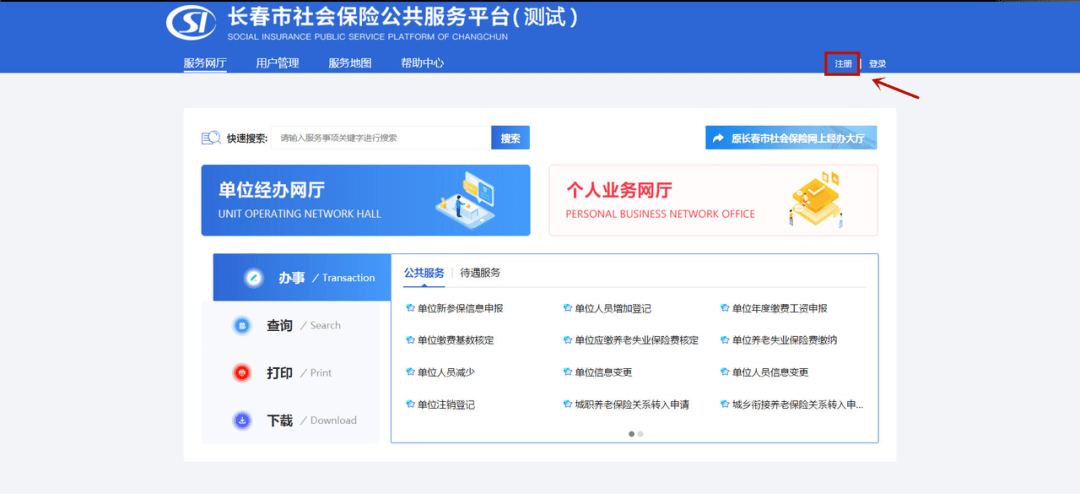Image resolution: width=1080 pixels, height=494 pixels.
Task: Switch to the 待遇服务 tab
Action: coord(480,272)
